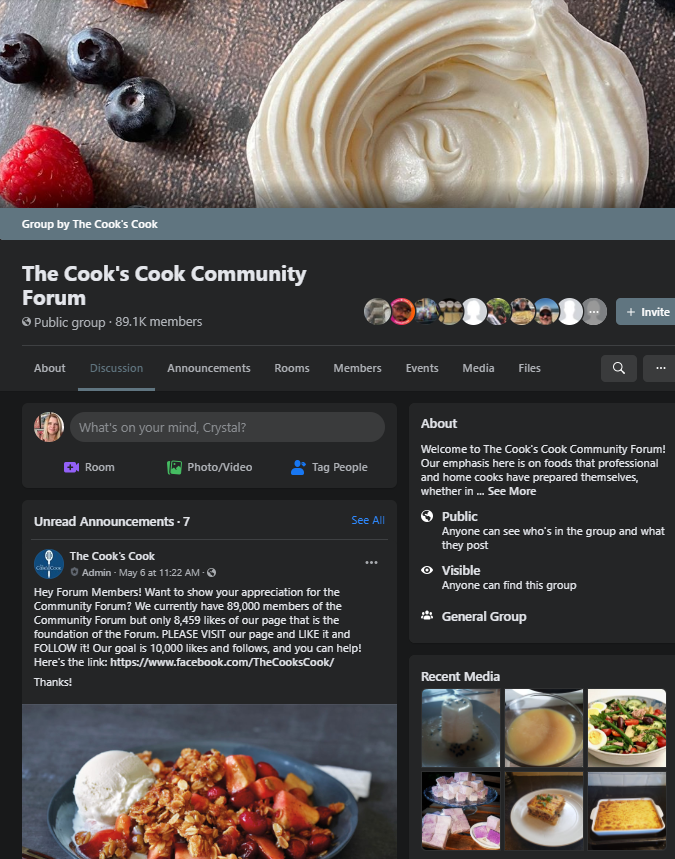This screenshot has height=859, width=675.
Task: Click The Cook's Cook post author name
Action: click(x=112, y=556)
